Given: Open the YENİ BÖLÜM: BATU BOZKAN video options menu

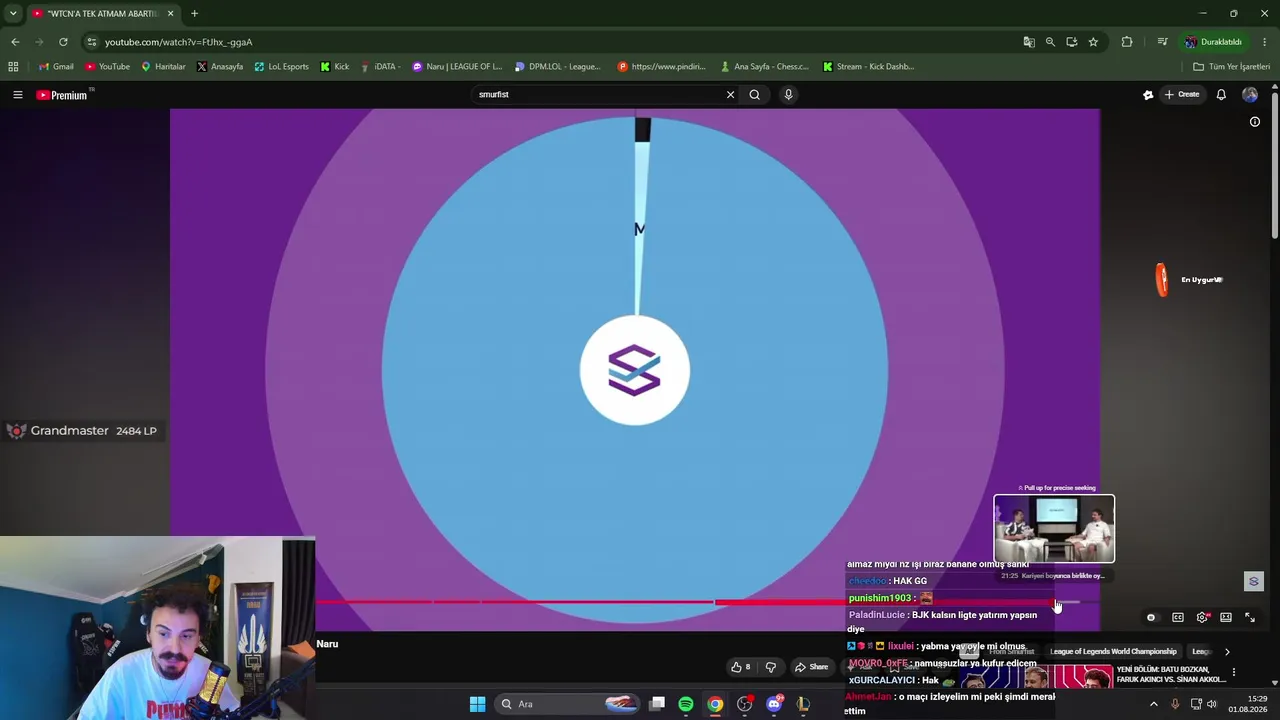Looking at the screenshot, I should [1234, 672].
